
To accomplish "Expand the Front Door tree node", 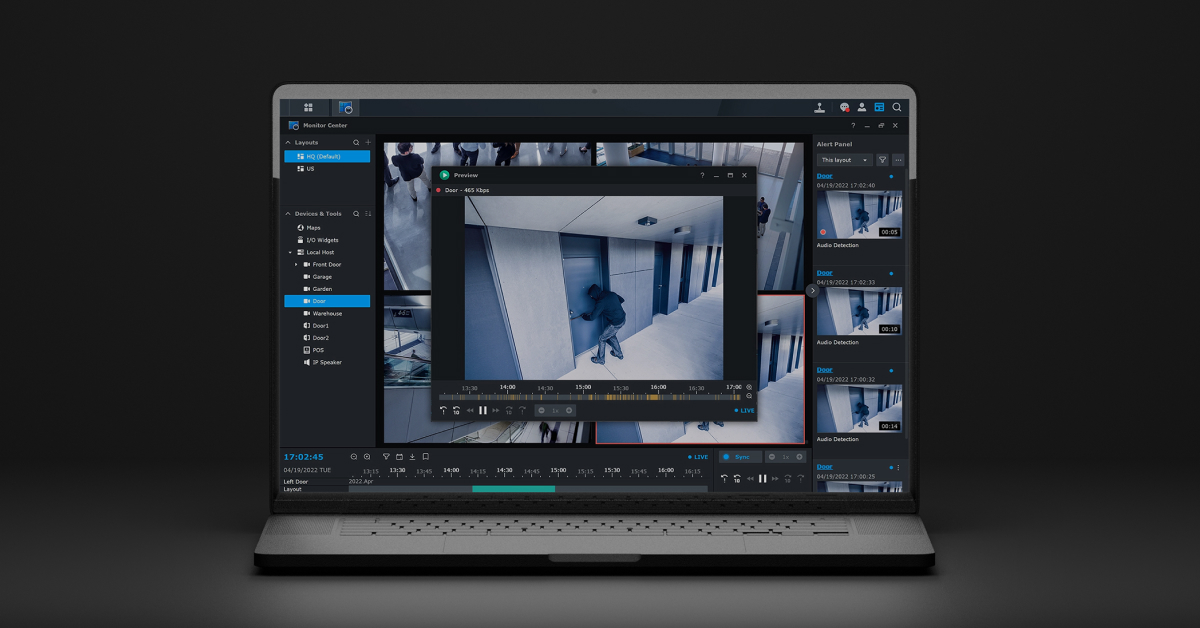I will tap(296, 265).
